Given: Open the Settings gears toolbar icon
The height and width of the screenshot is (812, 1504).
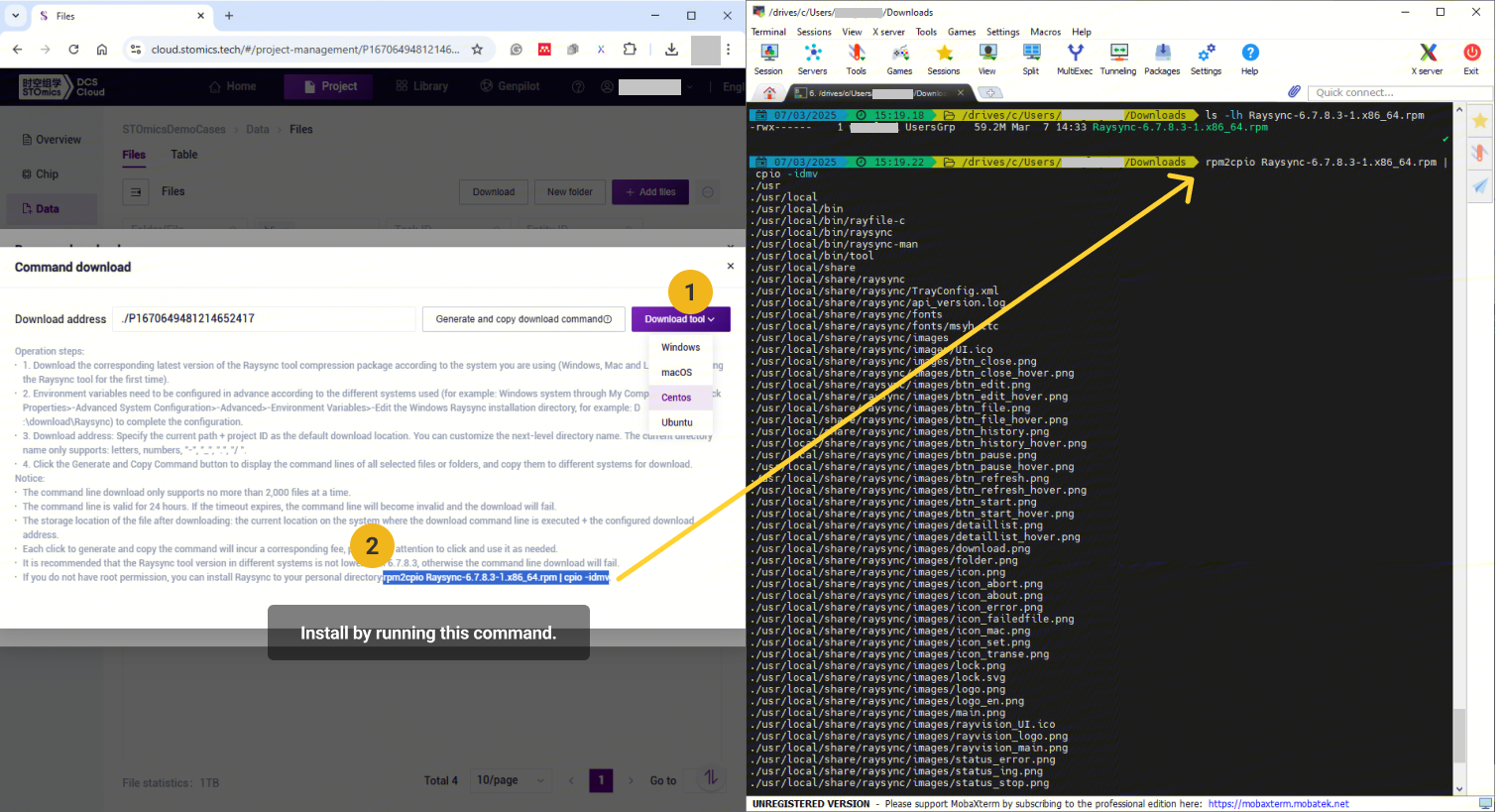Looking at the screenshot, I should pos(1206,58).
